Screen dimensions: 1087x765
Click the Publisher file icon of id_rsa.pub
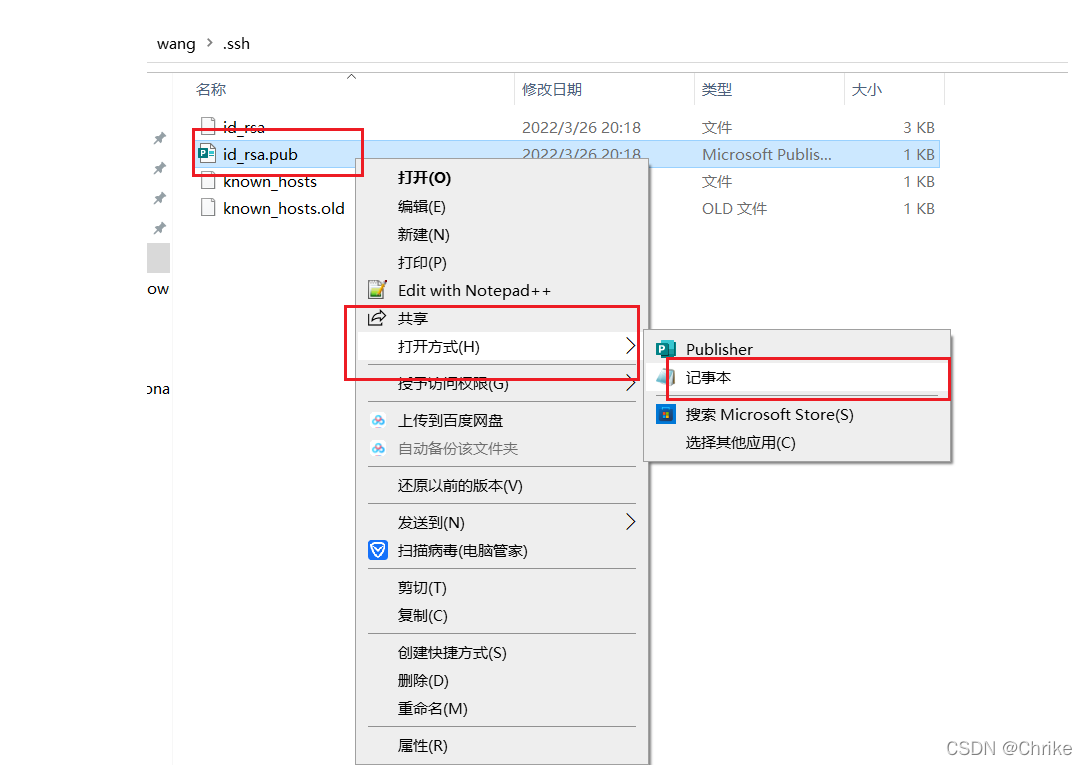click(207, 153)
